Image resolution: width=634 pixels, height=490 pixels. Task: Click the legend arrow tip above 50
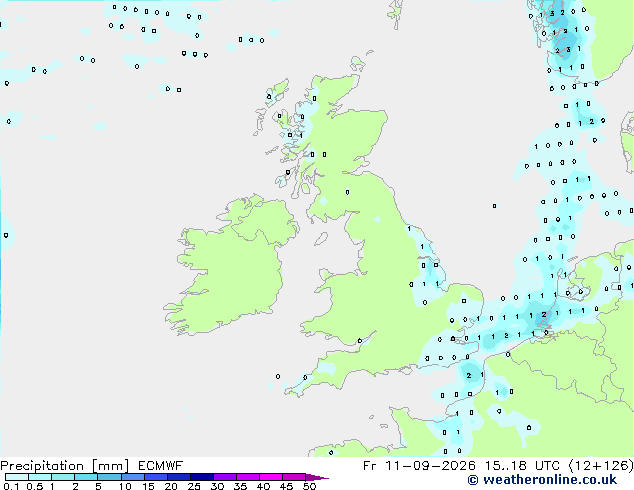pos(317,477)
